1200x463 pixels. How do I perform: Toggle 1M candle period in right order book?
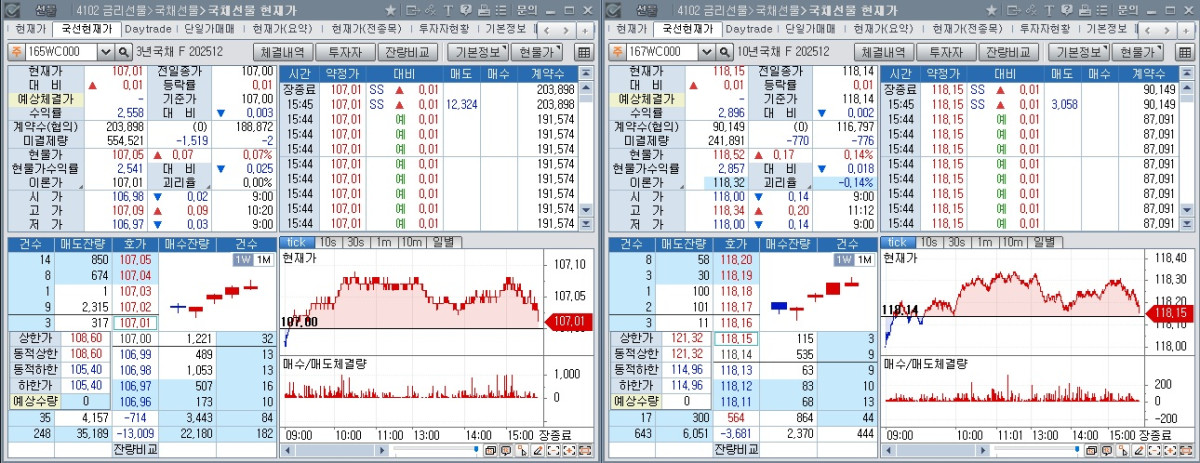[x=864, y=260]
